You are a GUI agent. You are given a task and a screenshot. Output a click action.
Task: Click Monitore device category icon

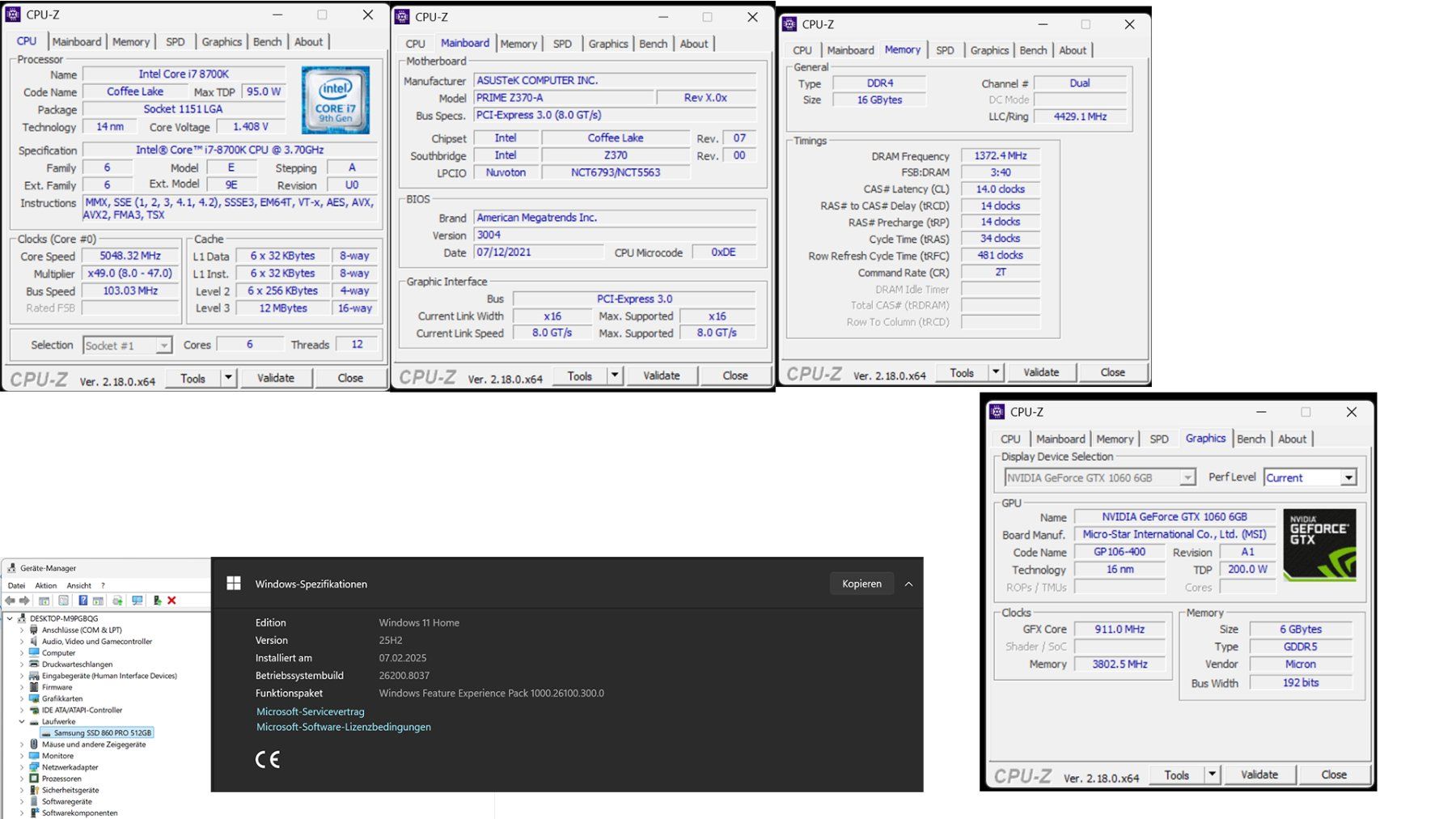(x=34, y=756)
